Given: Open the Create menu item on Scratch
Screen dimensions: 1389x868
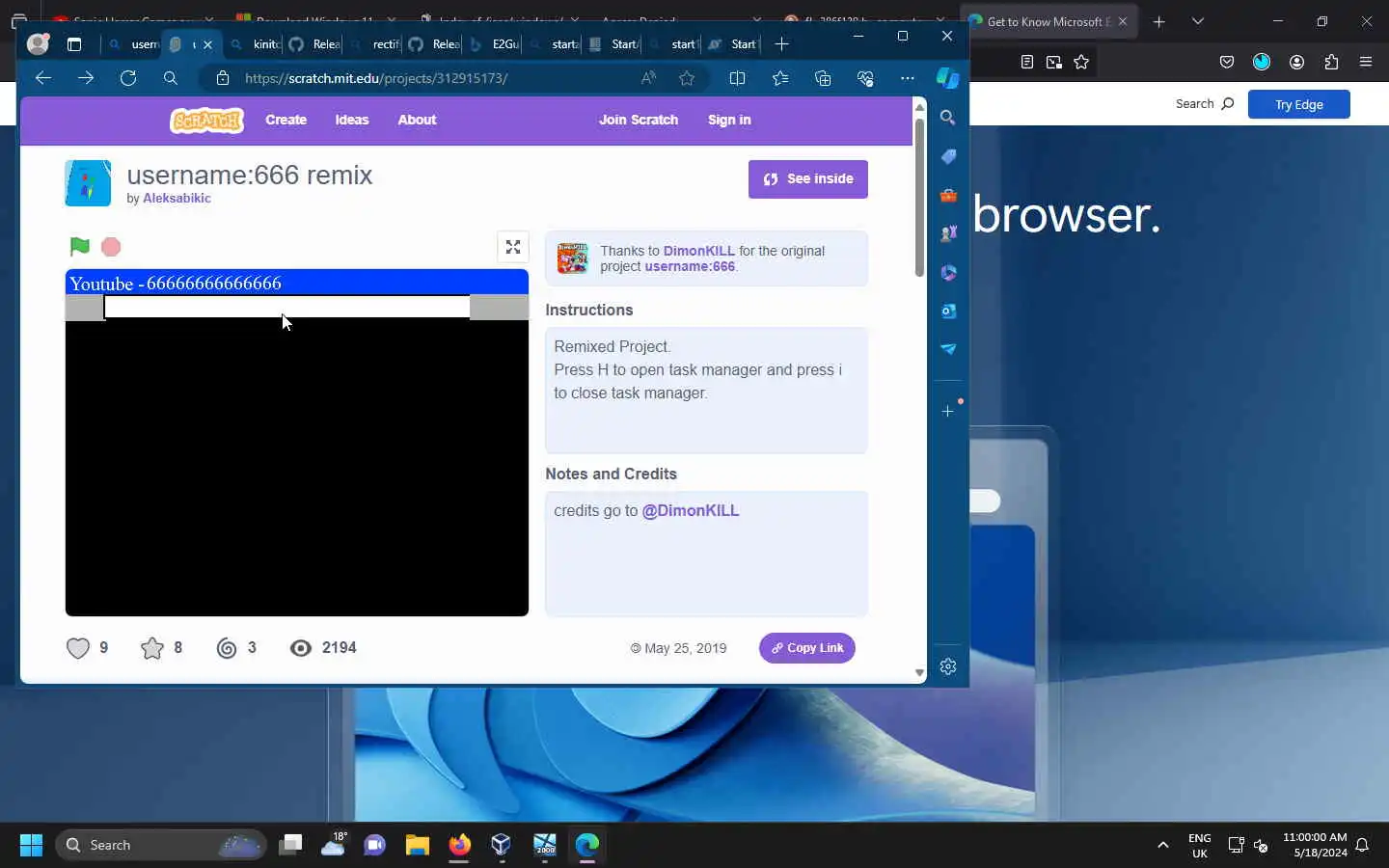Looking at the screenshot, I should tap(286, 120).
